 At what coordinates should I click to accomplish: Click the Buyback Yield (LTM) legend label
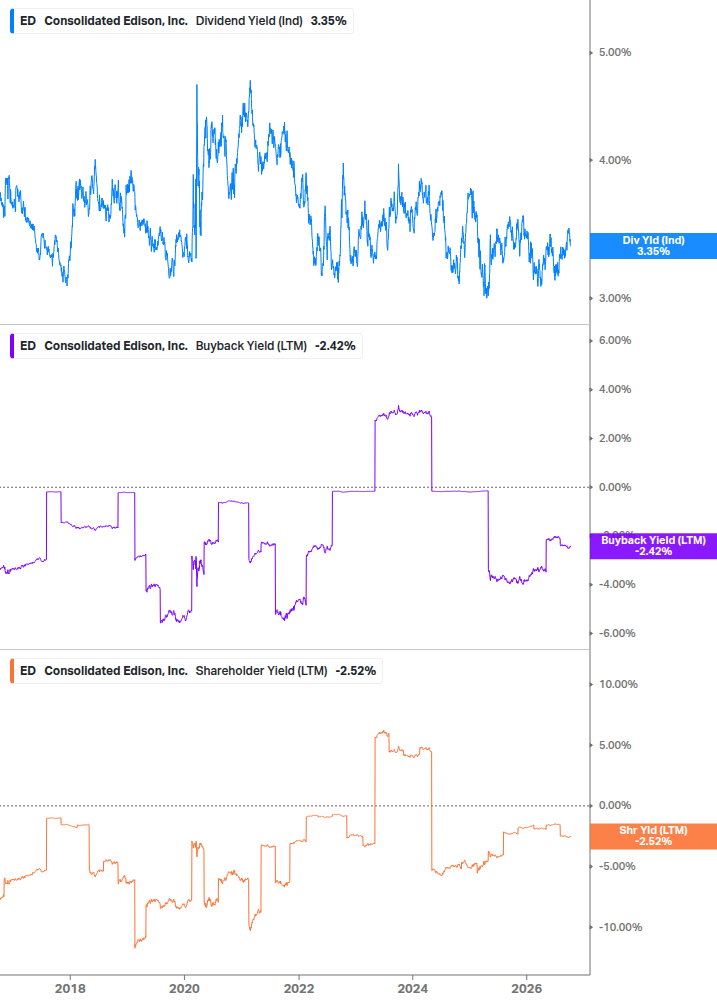pyautogui.click(x=251, y=346)
